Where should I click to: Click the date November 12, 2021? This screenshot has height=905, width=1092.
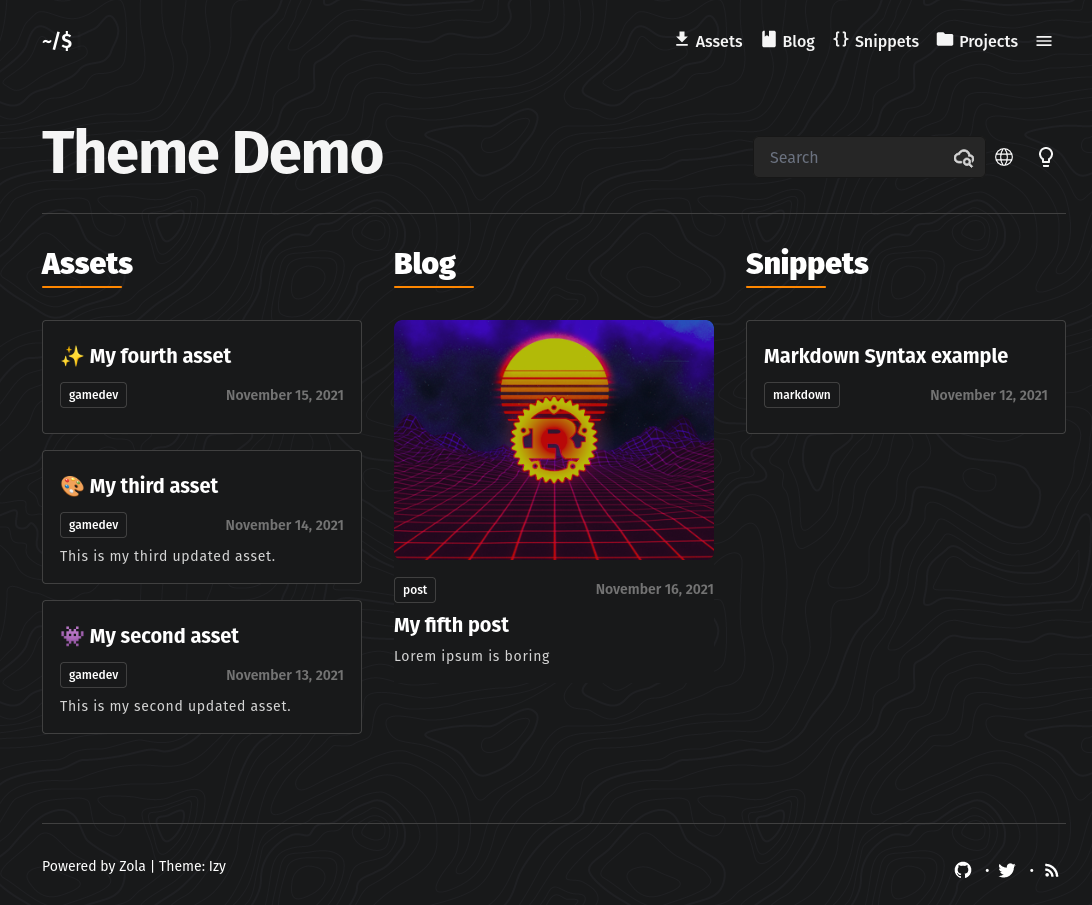coord(989,395)
